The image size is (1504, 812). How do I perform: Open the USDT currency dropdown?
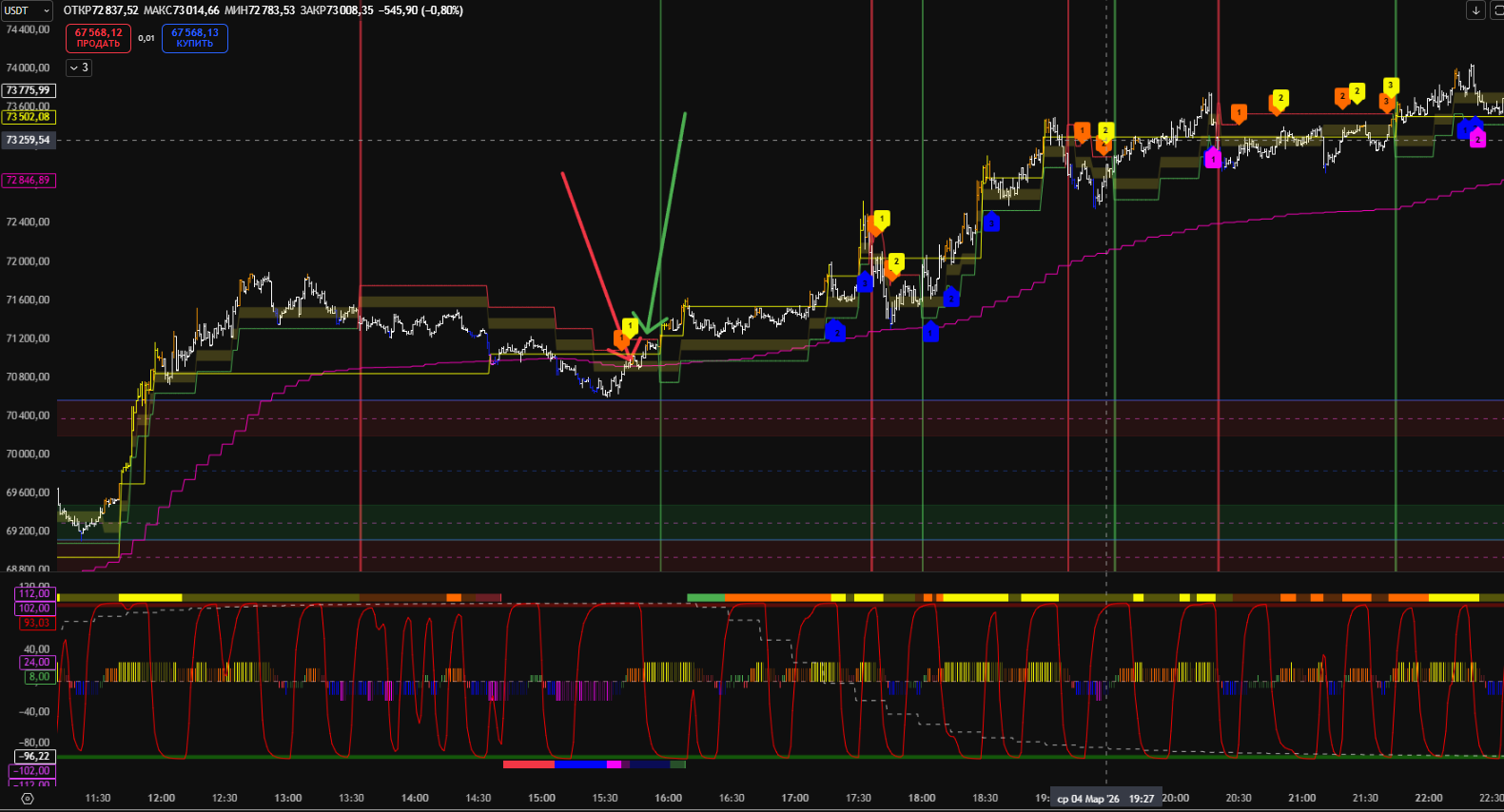pyautogui.click(x=28, y=10)
